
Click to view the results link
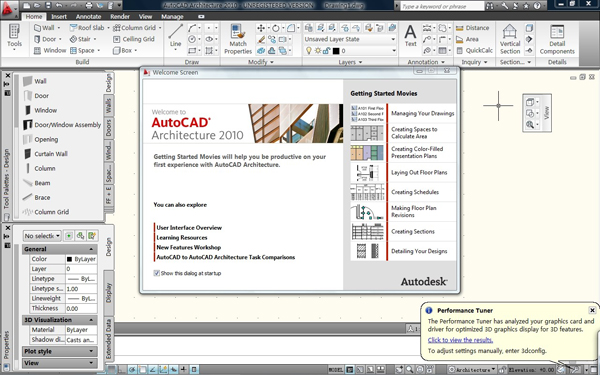(x=460, y=340)
